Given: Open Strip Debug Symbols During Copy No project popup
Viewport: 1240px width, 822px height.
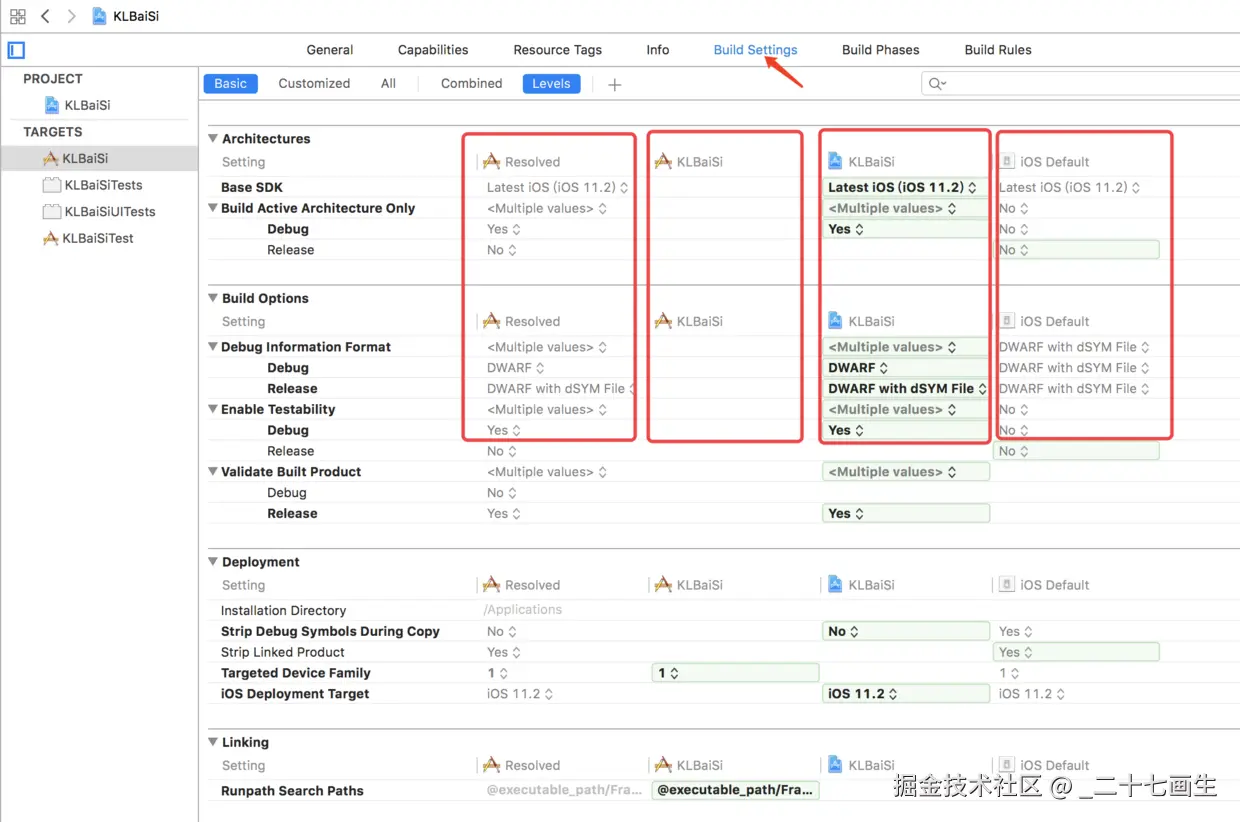Looking at the screenshot, I should [905, 632].
